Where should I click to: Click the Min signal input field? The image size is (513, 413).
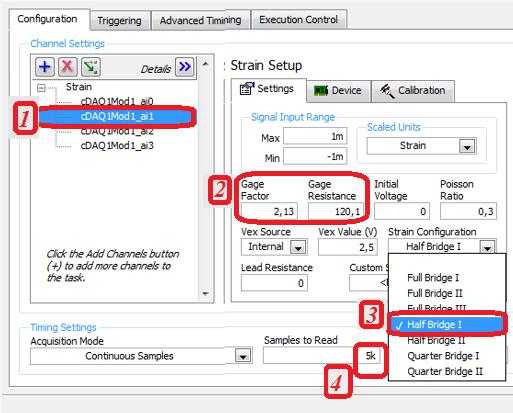coord(315,156)
